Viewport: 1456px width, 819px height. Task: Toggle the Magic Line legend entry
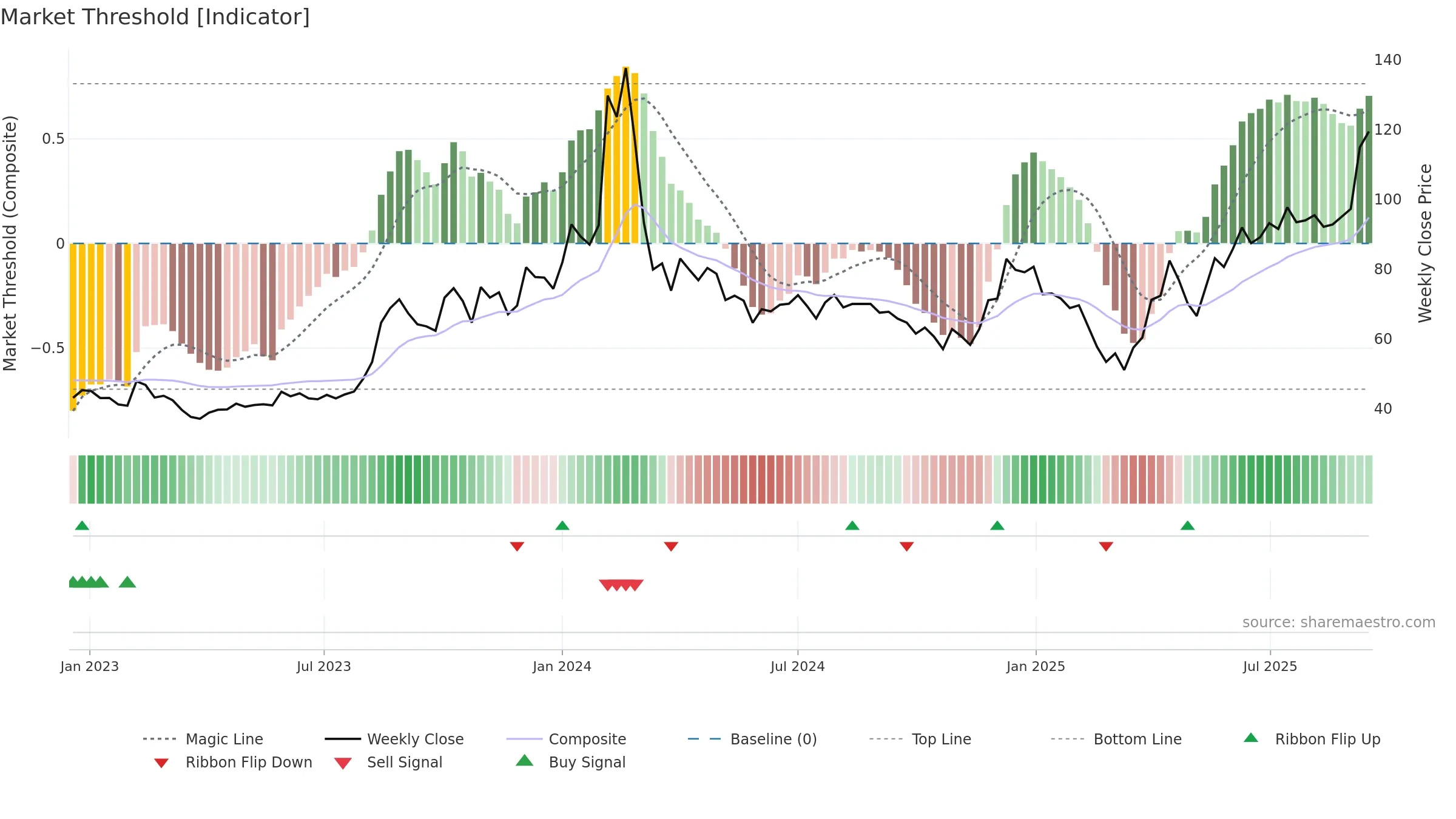pos(203,739)
